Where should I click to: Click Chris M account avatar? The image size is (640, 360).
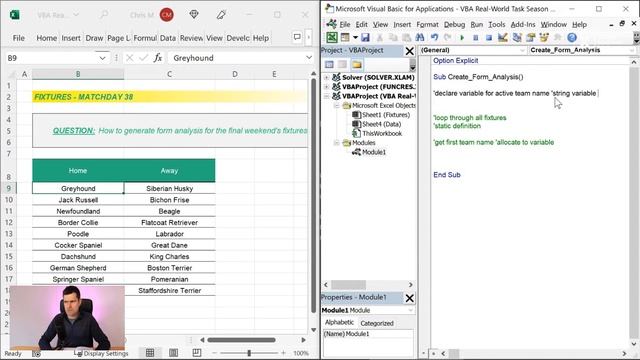[167, 15]
